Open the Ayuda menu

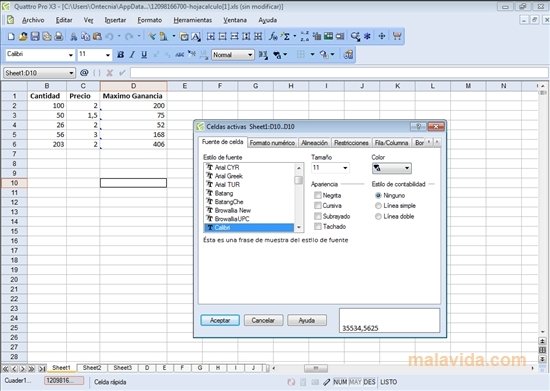[x=268, y=20]
